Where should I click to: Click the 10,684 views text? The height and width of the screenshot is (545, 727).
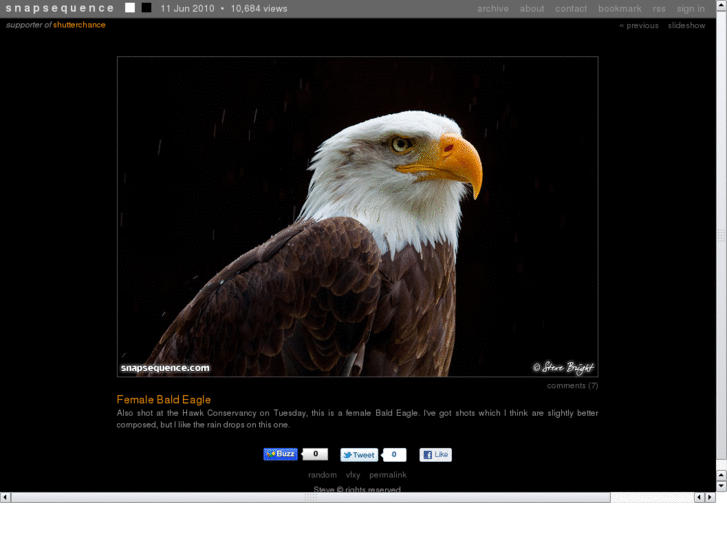(259, 9)
